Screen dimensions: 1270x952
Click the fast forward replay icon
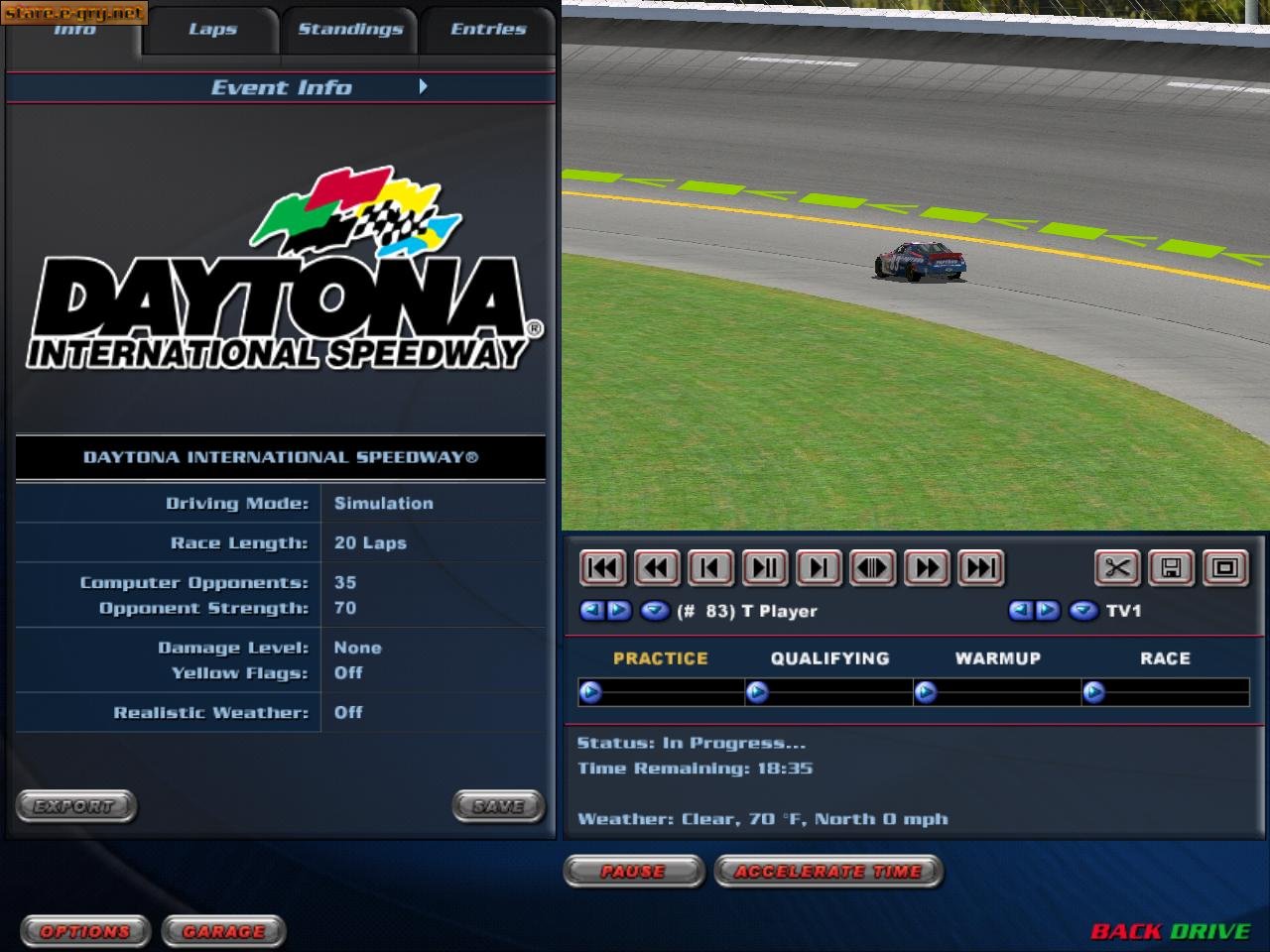tap(926, 567)
